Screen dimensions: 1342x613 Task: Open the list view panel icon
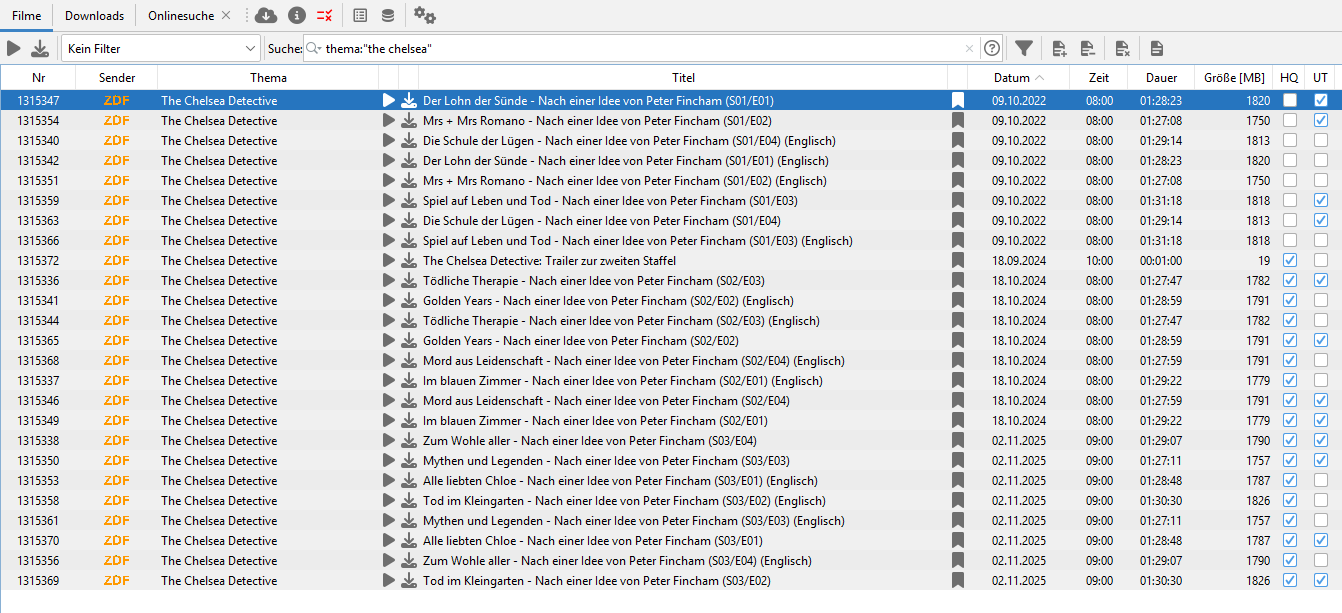tap(361, 15)
